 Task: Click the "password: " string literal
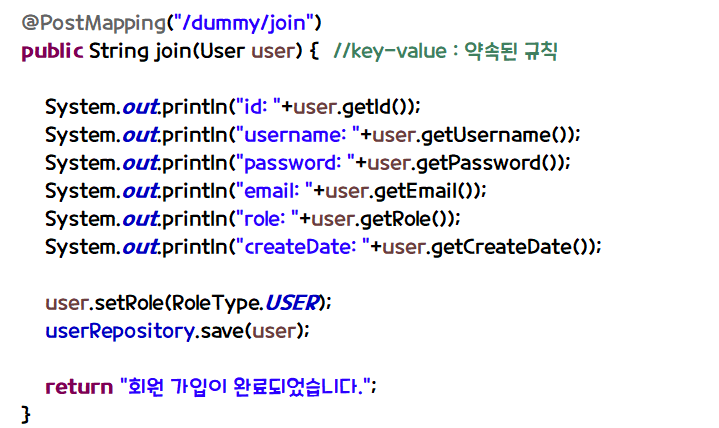(x=295, y=163)
